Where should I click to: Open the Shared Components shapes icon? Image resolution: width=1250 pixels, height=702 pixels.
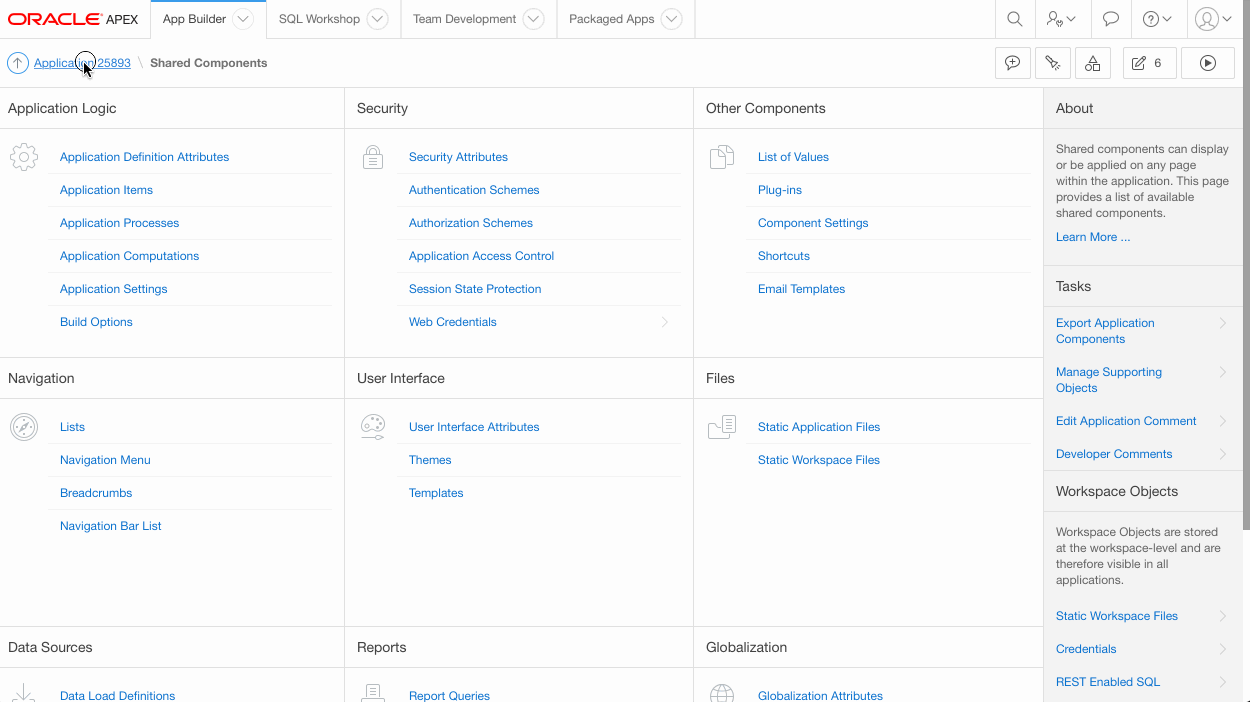1092,63
